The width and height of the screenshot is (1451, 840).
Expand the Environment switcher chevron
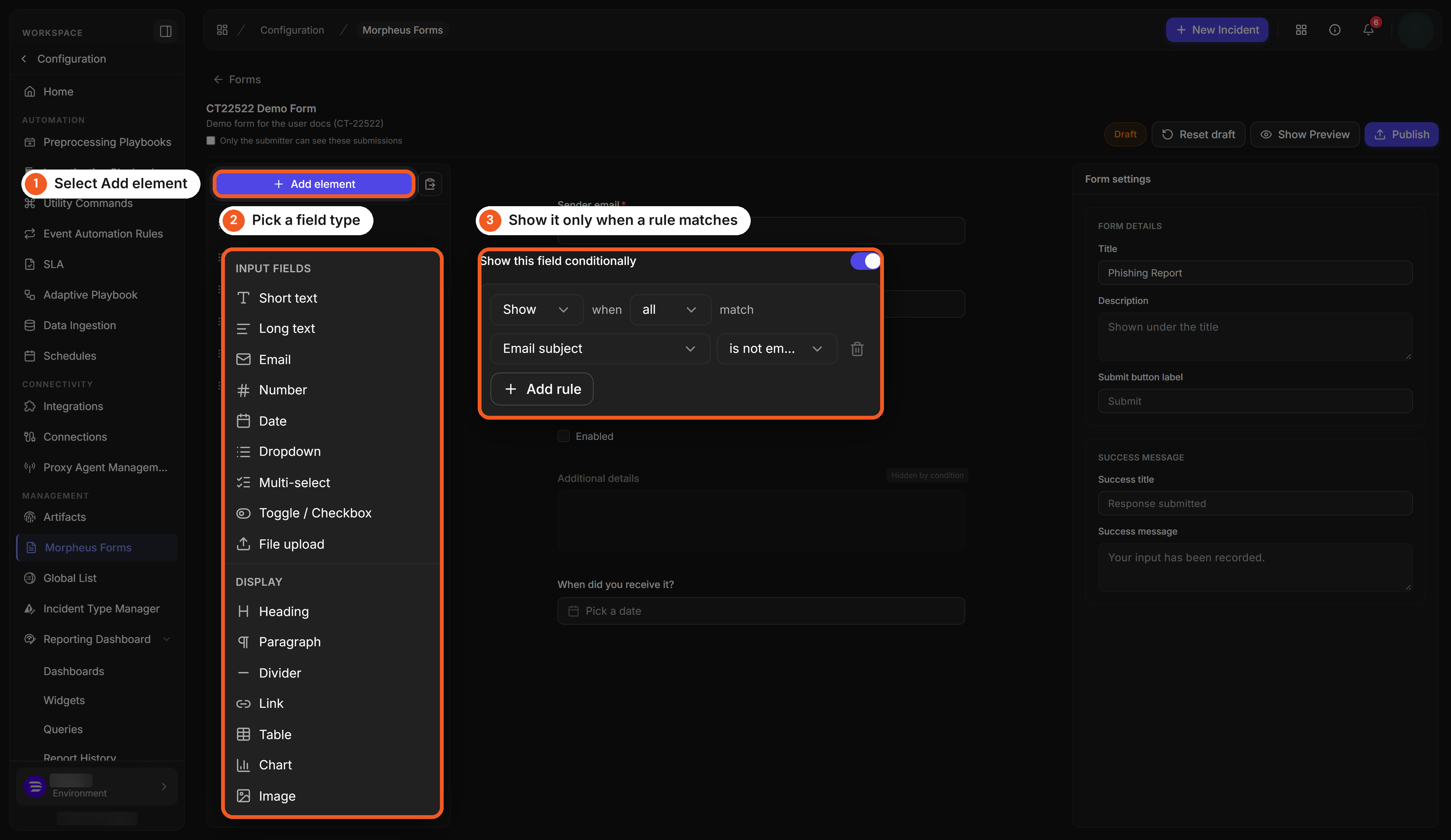tap(164, 787)
